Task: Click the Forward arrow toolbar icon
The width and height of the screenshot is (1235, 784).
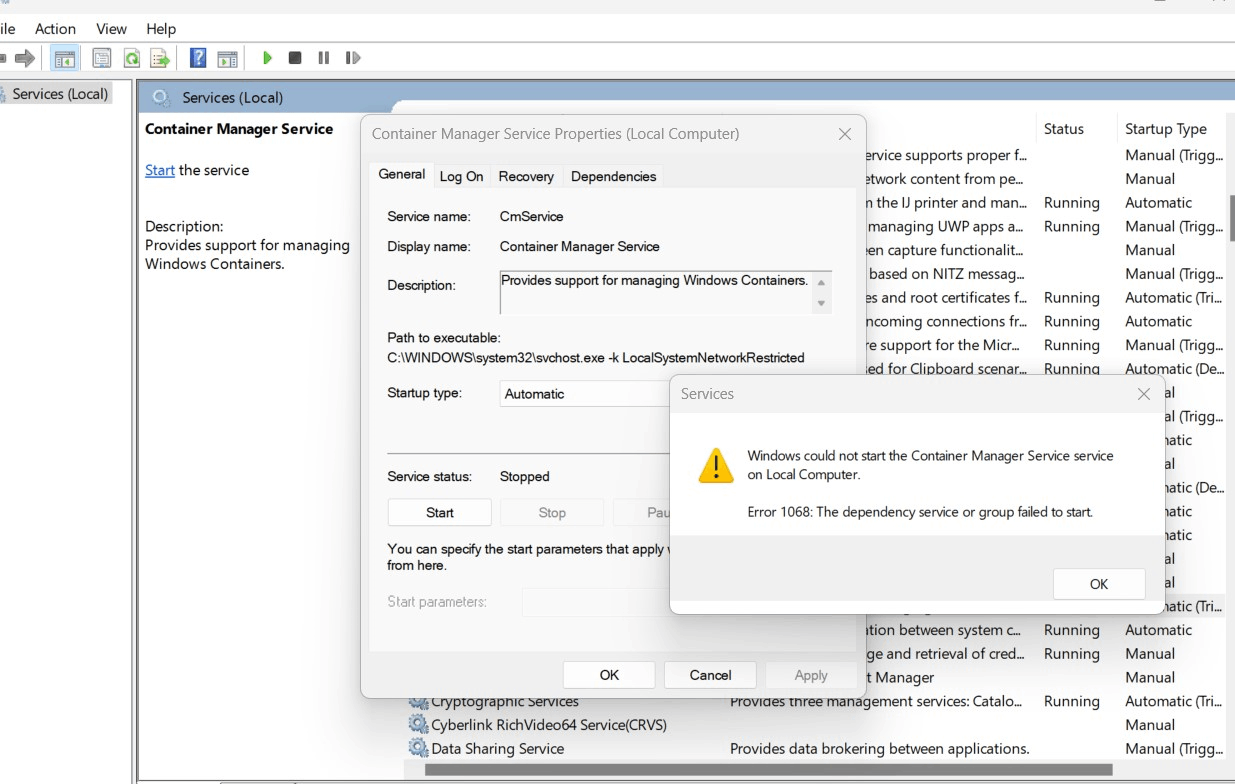Action: (25, 58)
